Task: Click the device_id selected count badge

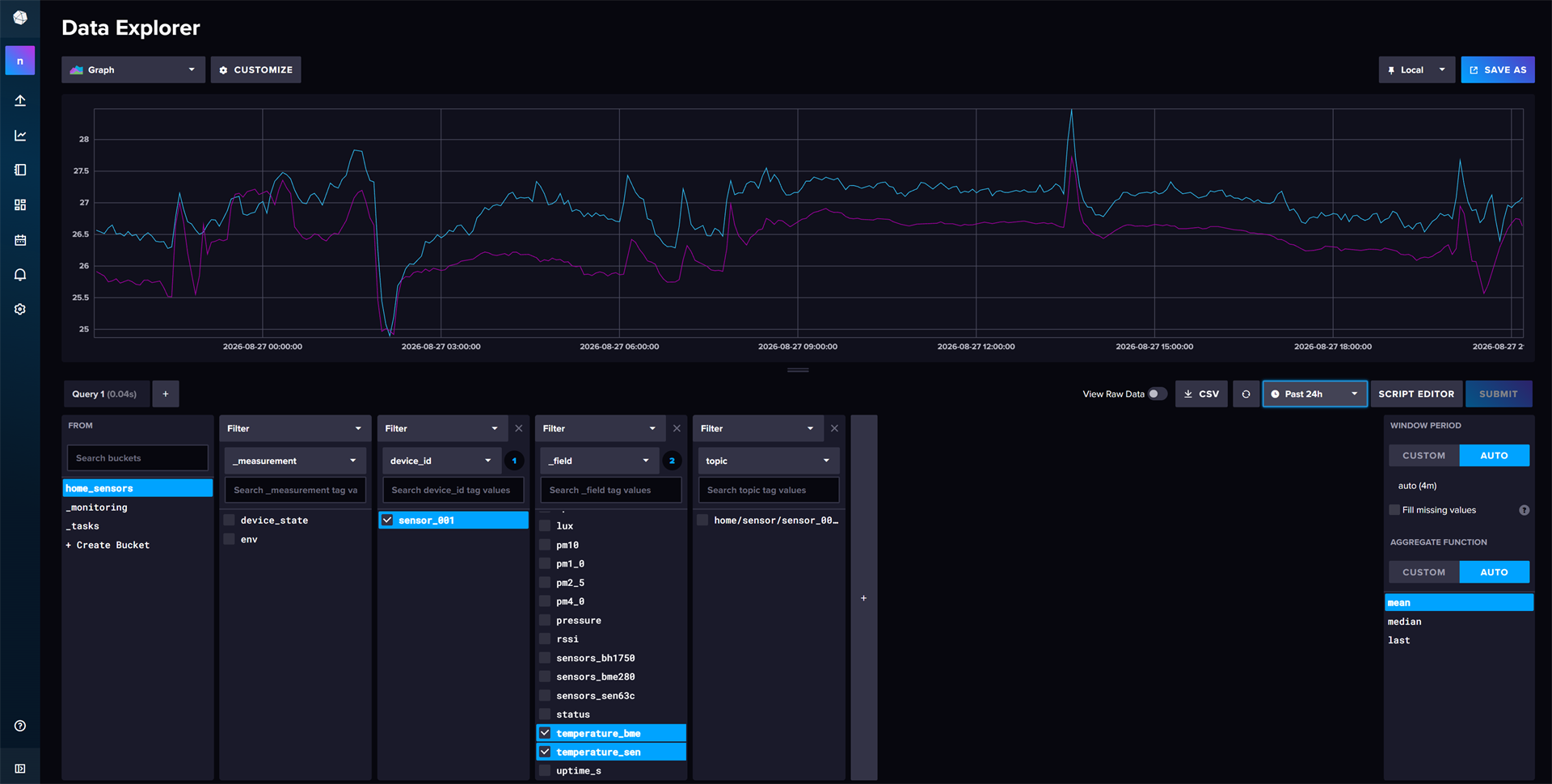Action: [x=514, y=461]
